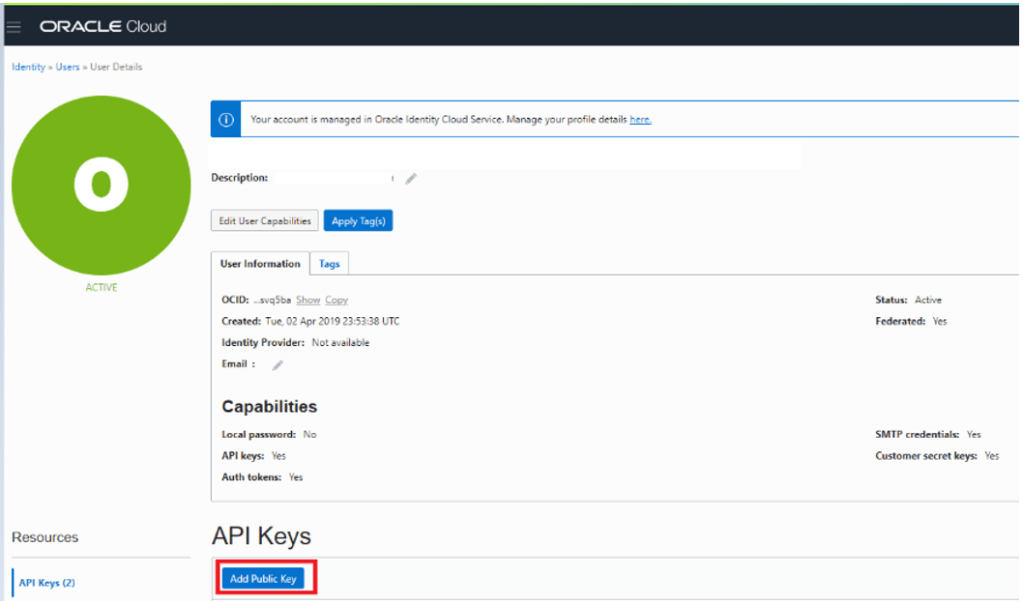
Task: Open the hamburger navigation menu
Action: click(x=14, y=26)
